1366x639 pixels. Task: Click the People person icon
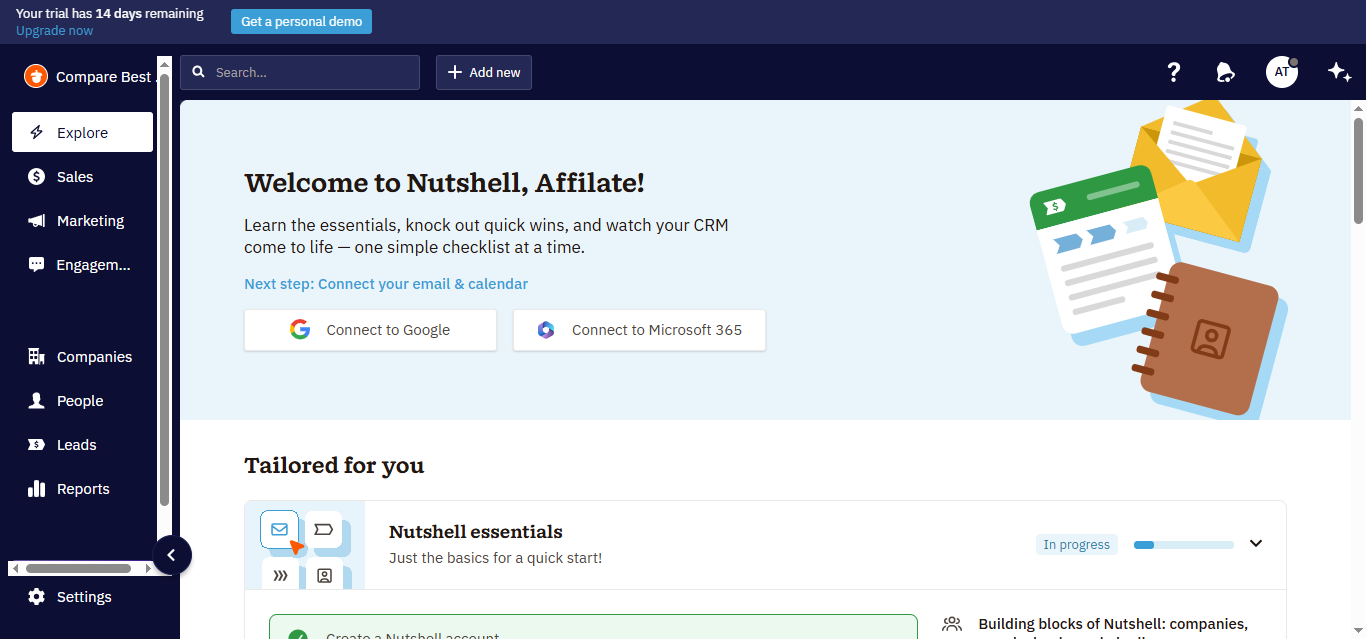(37, 400)
